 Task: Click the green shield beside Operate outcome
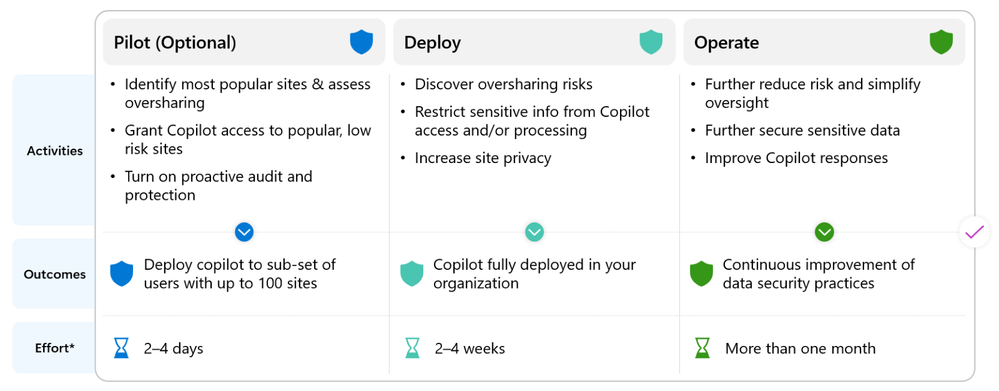(x=701, y=274)
